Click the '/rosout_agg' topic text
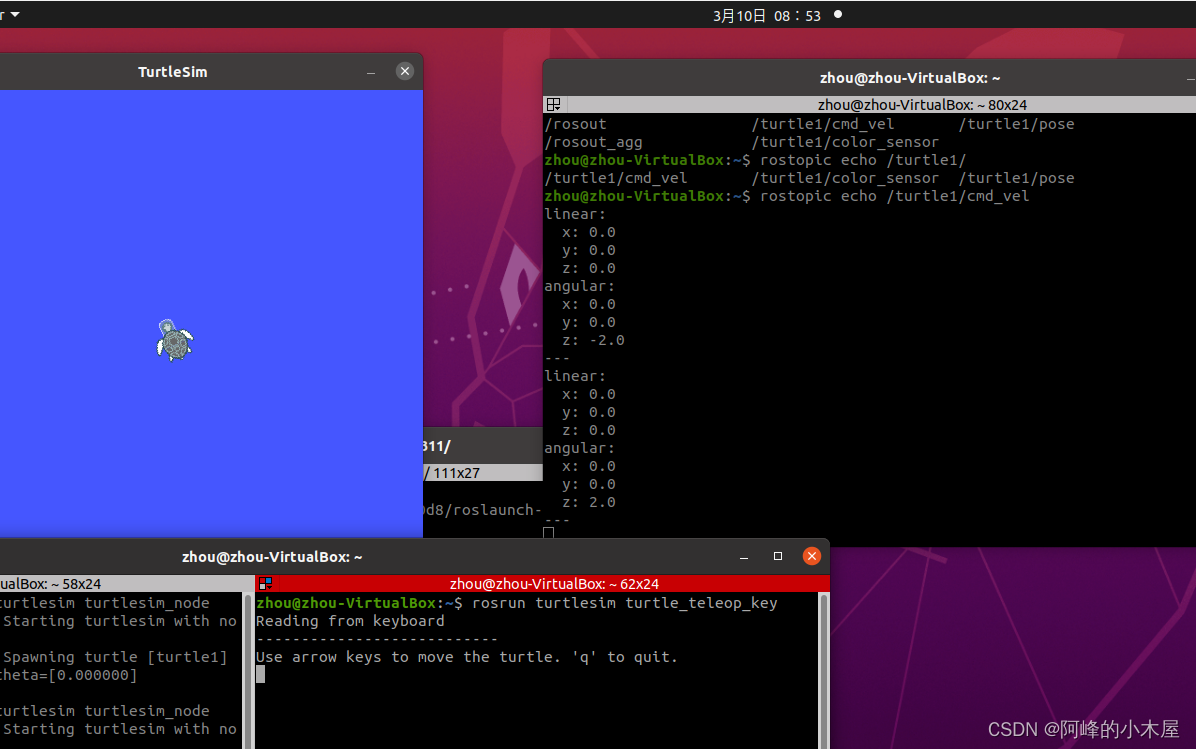The image size is (1196, 749). 593,142
